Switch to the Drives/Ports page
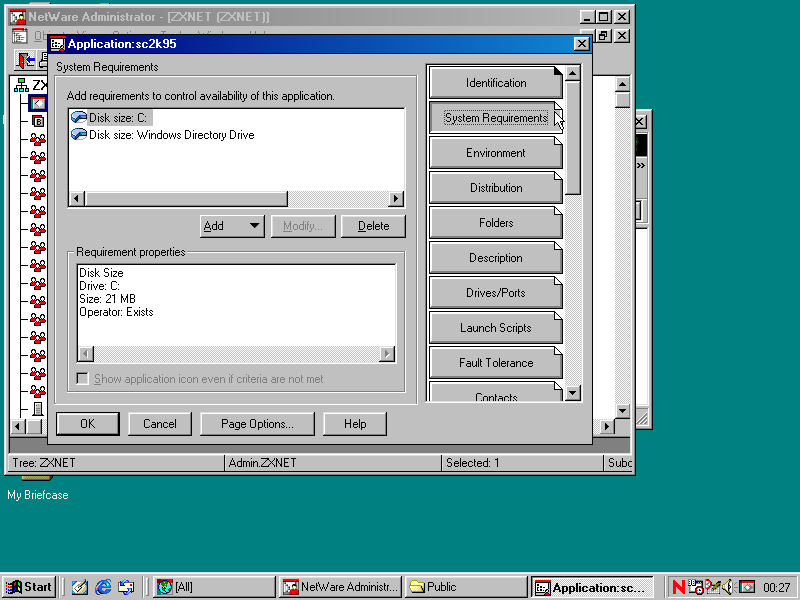Screen dimensions: 800x600 (x=496, y=293)
